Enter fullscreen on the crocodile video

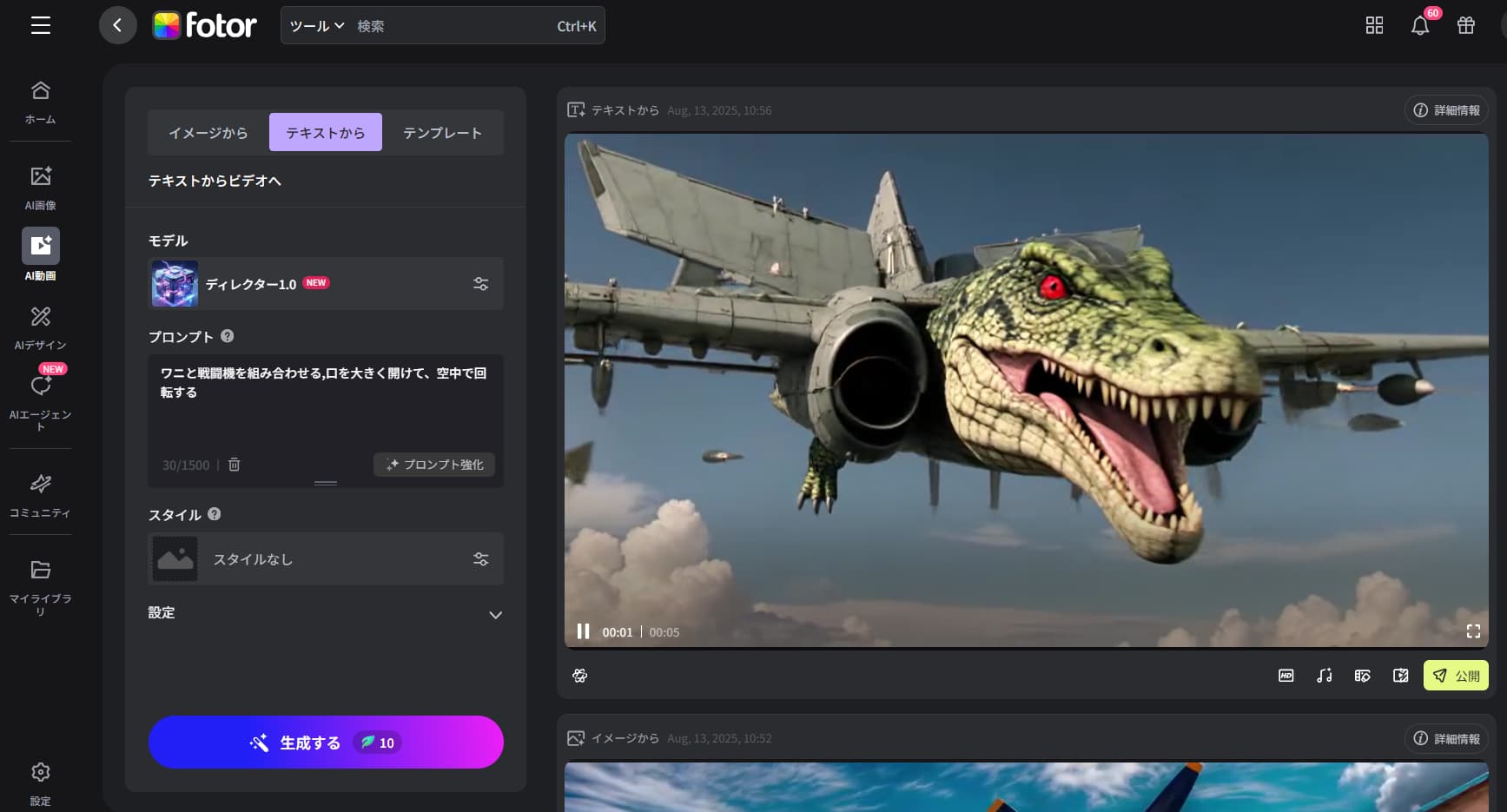click(x=1473, y=631)
